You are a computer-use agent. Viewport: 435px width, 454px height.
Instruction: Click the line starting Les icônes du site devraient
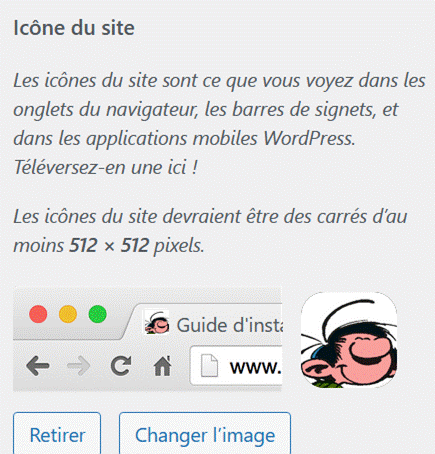pos(210,217)
